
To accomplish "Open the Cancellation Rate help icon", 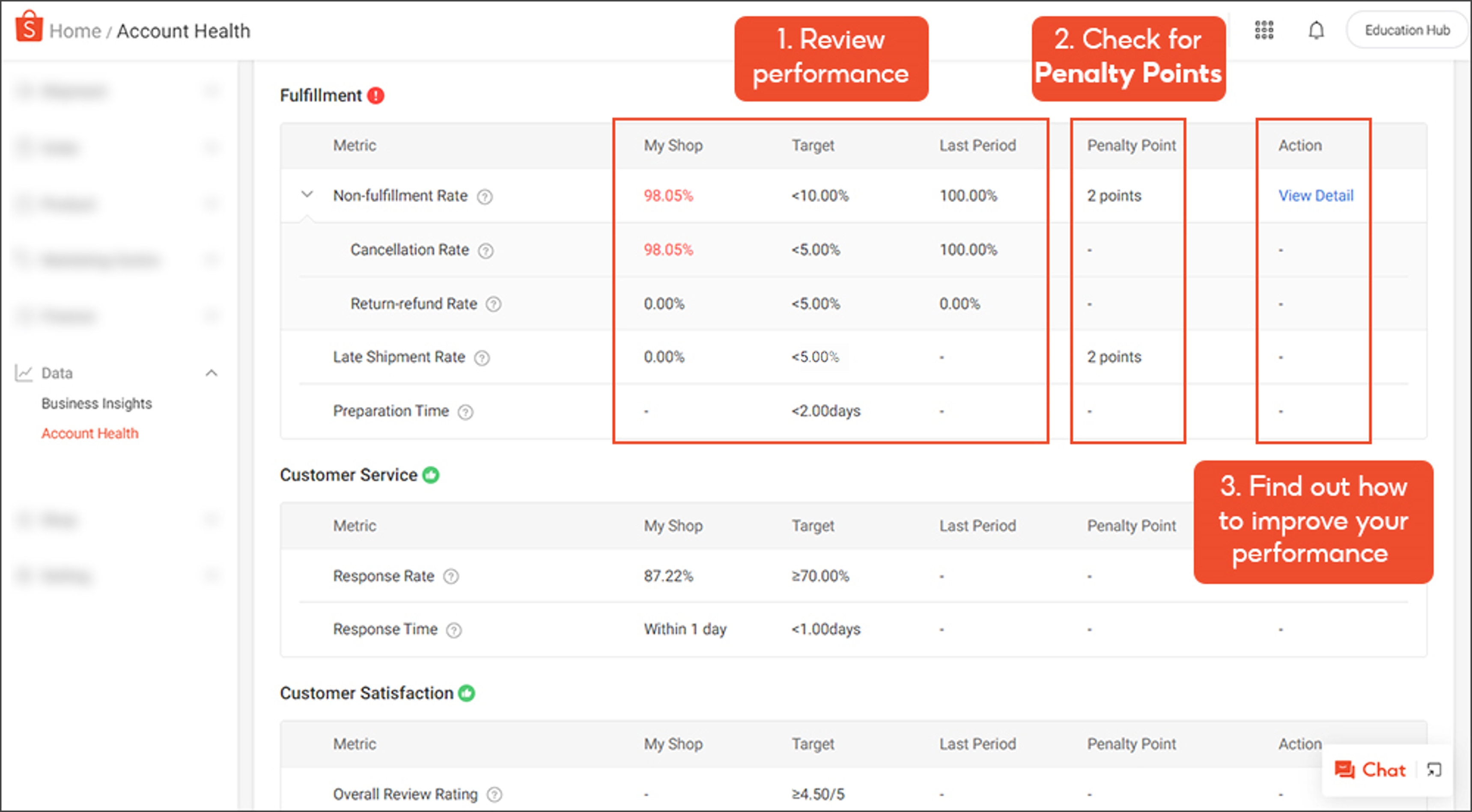I will tap(486, 250).
